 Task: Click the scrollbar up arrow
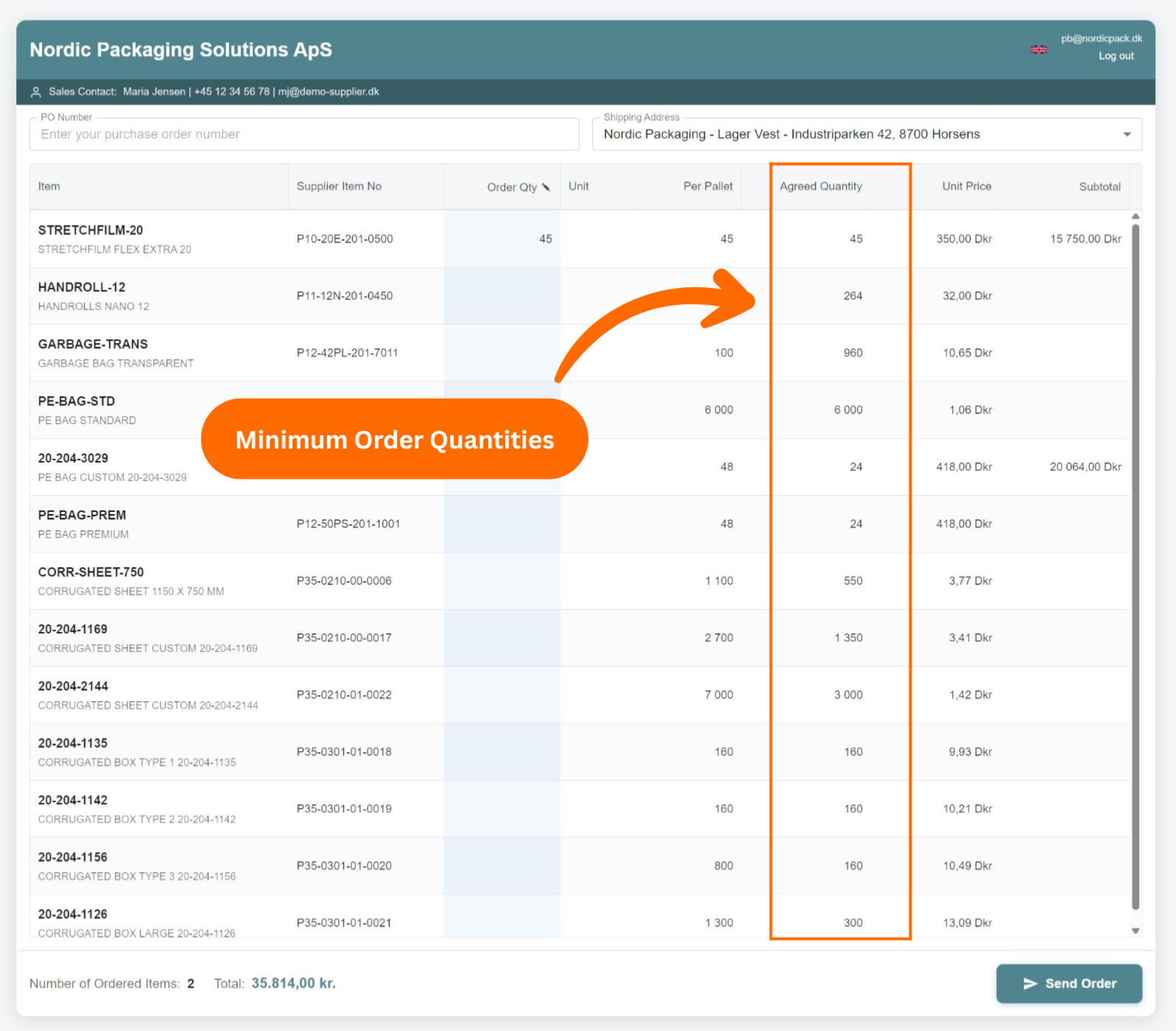[1135, 217]
